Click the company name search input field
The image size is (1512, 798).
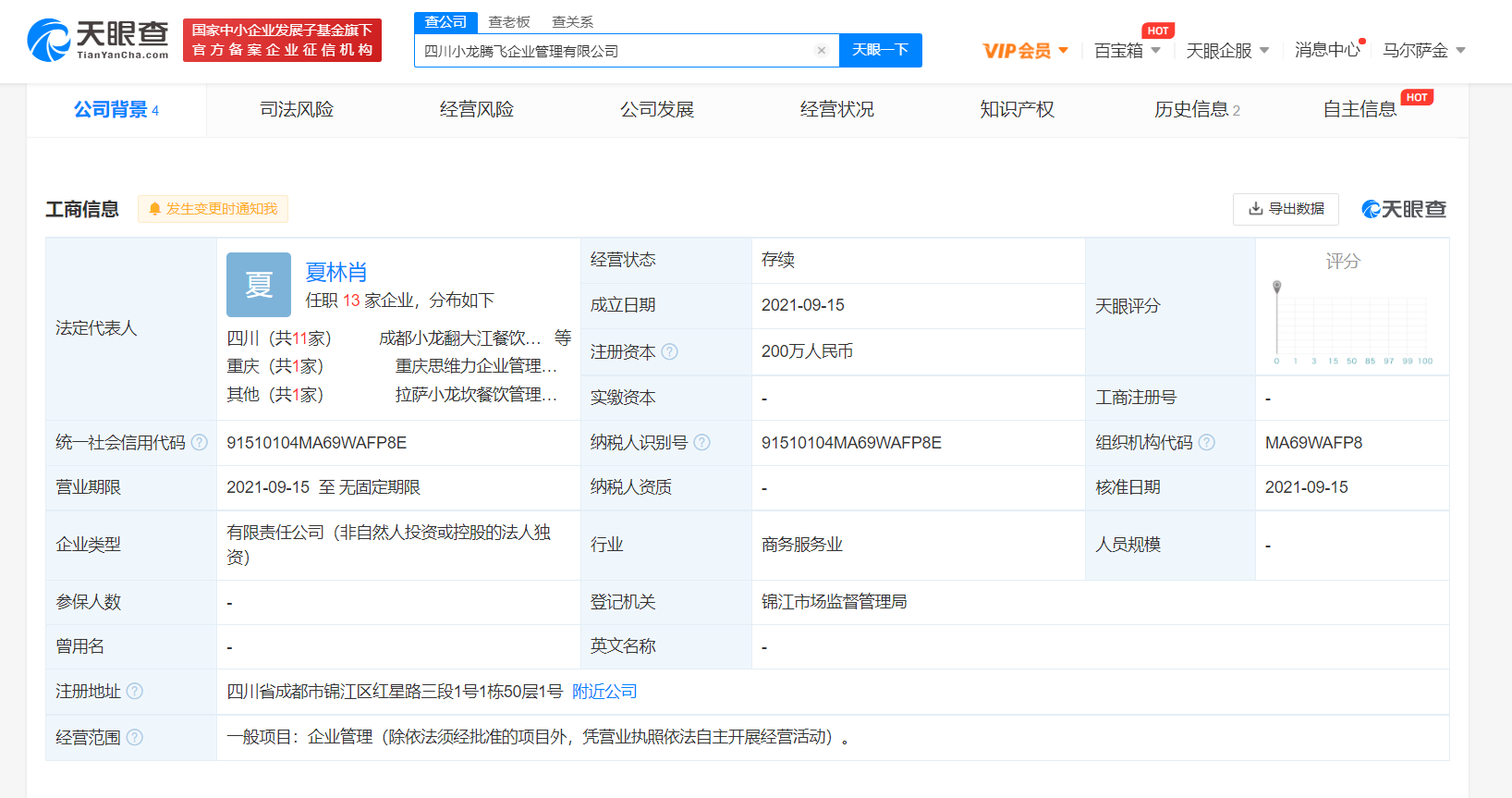click(x=614, y=51)
